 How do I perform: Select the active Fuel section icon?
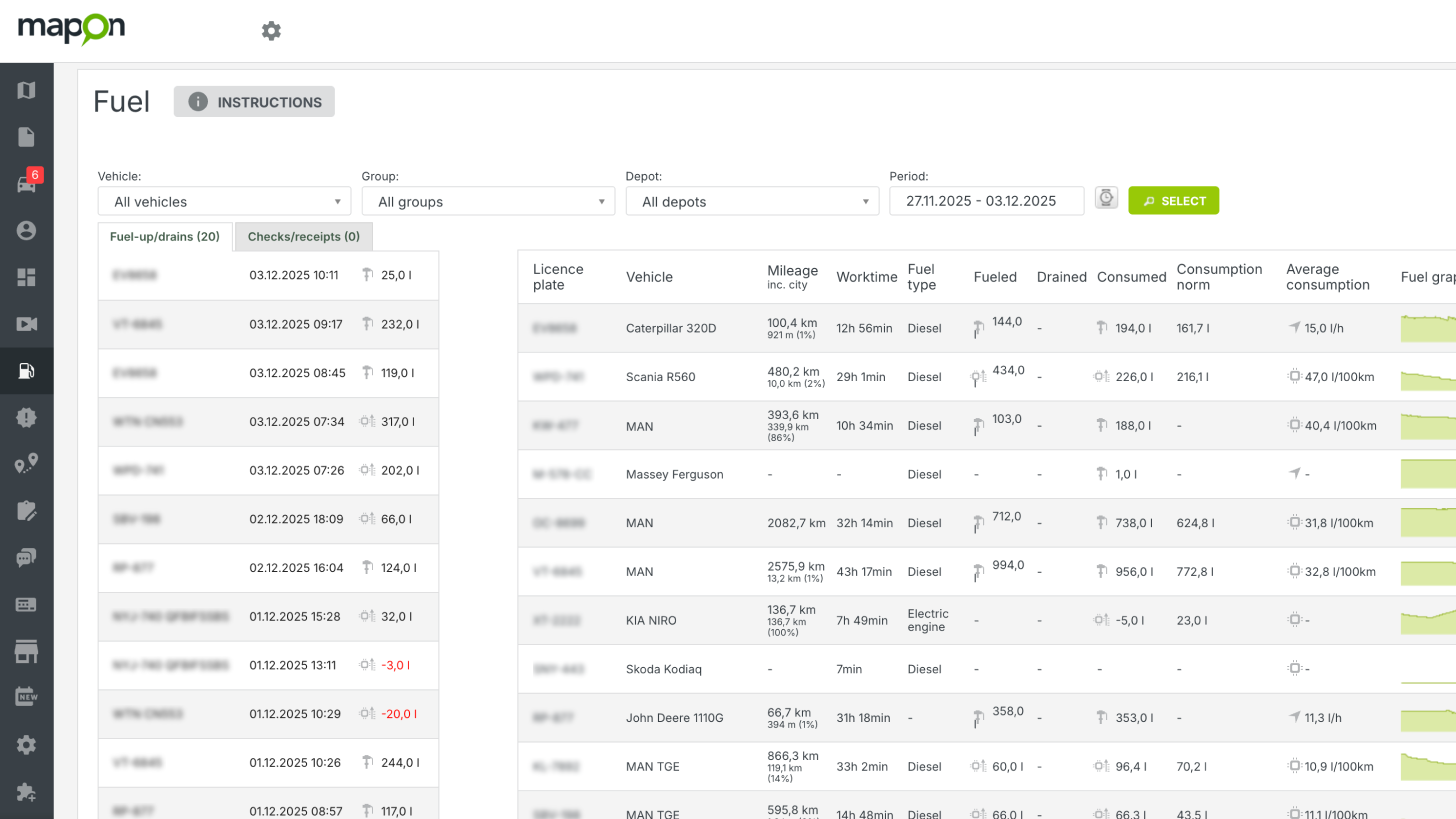coord(26,370)
